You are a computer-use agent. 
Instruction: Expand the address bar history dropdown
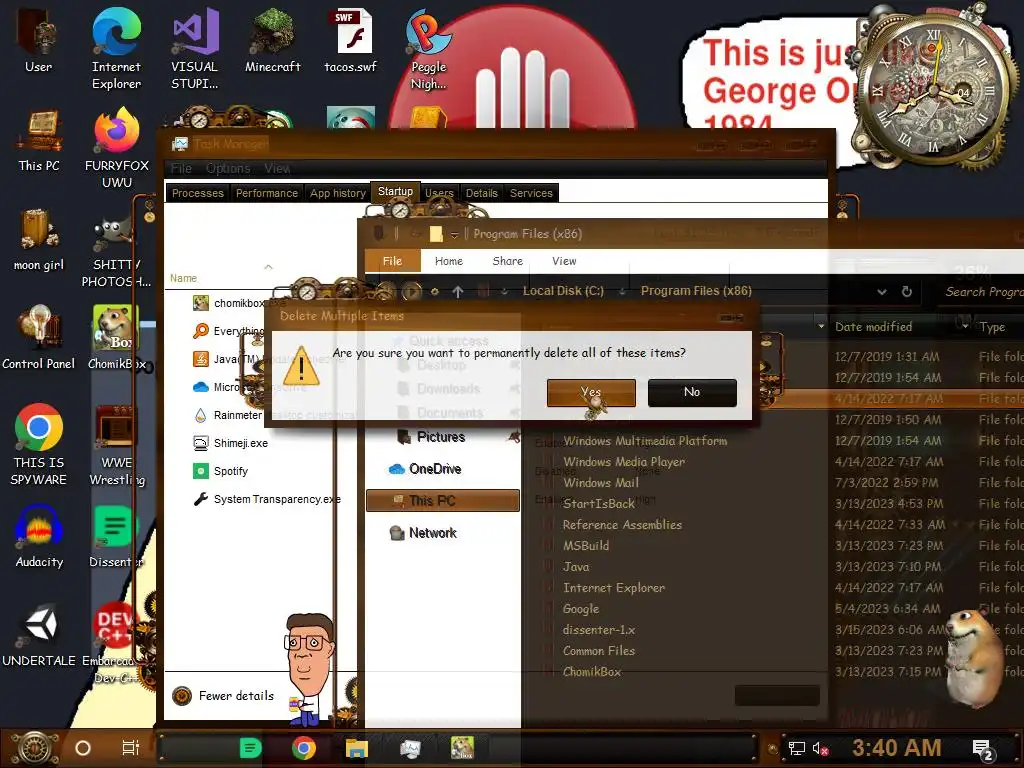[882, 292]
